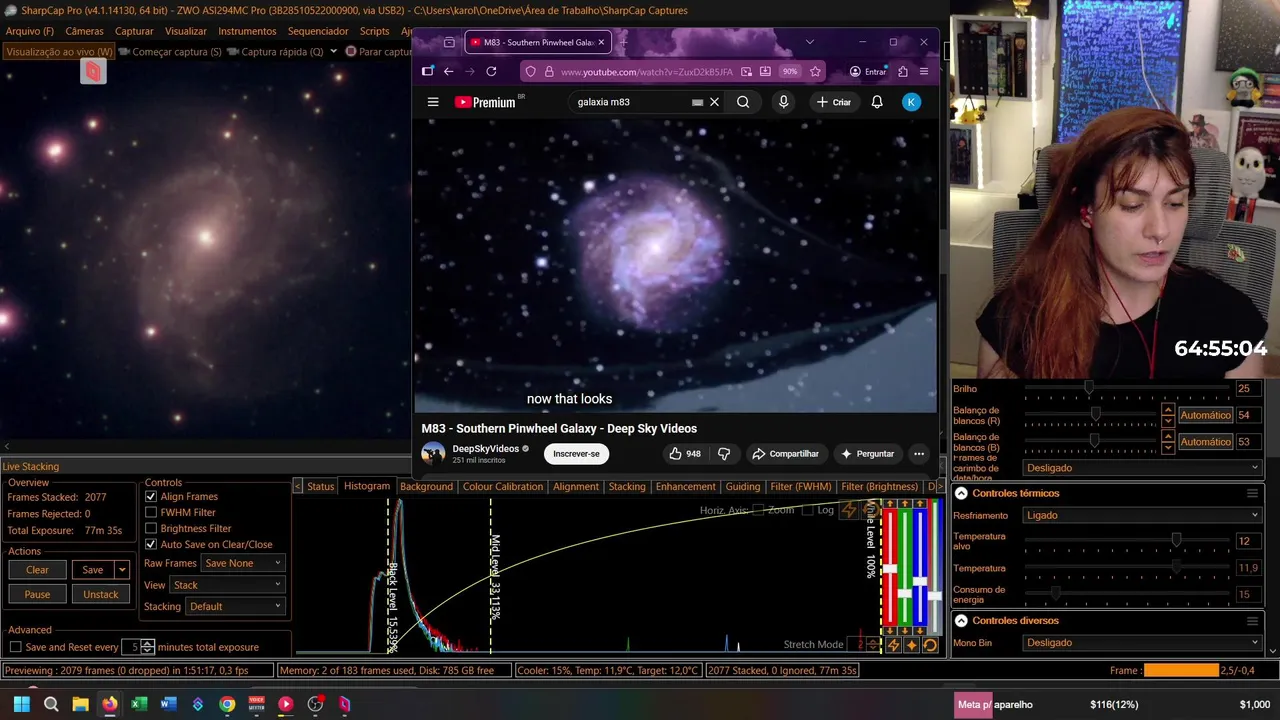Click Automático for Balanço de brancos (R)
The width and height of the screenshot is (1280, 720).
pyautogui.click(x=1205, y=415)
